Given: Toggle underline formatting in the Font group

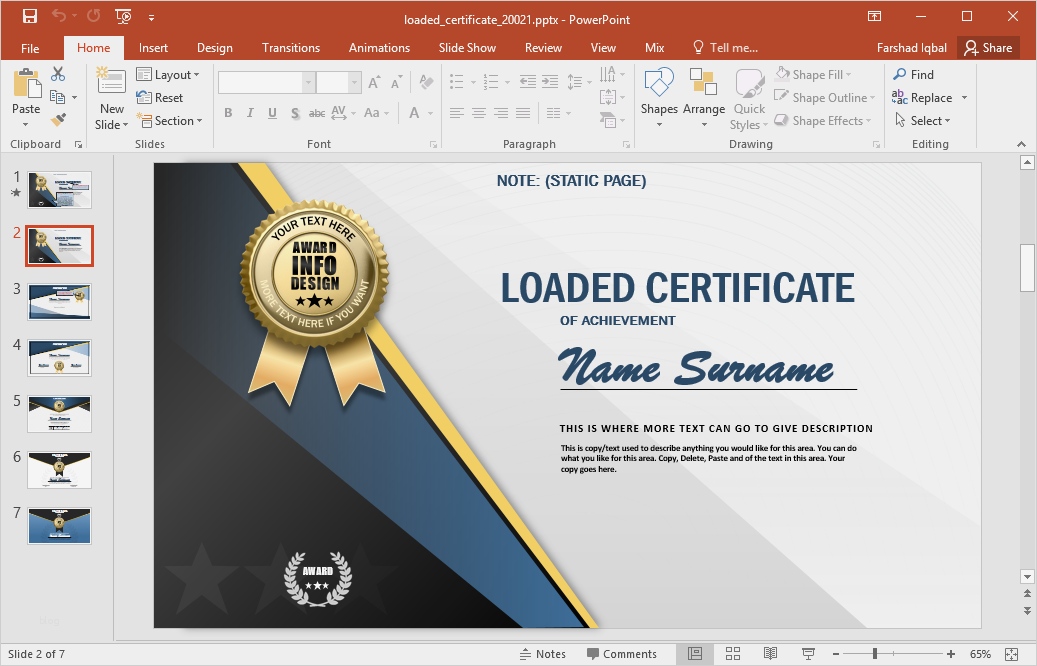Looking at the screenshot, I should (x=272, y=113).
